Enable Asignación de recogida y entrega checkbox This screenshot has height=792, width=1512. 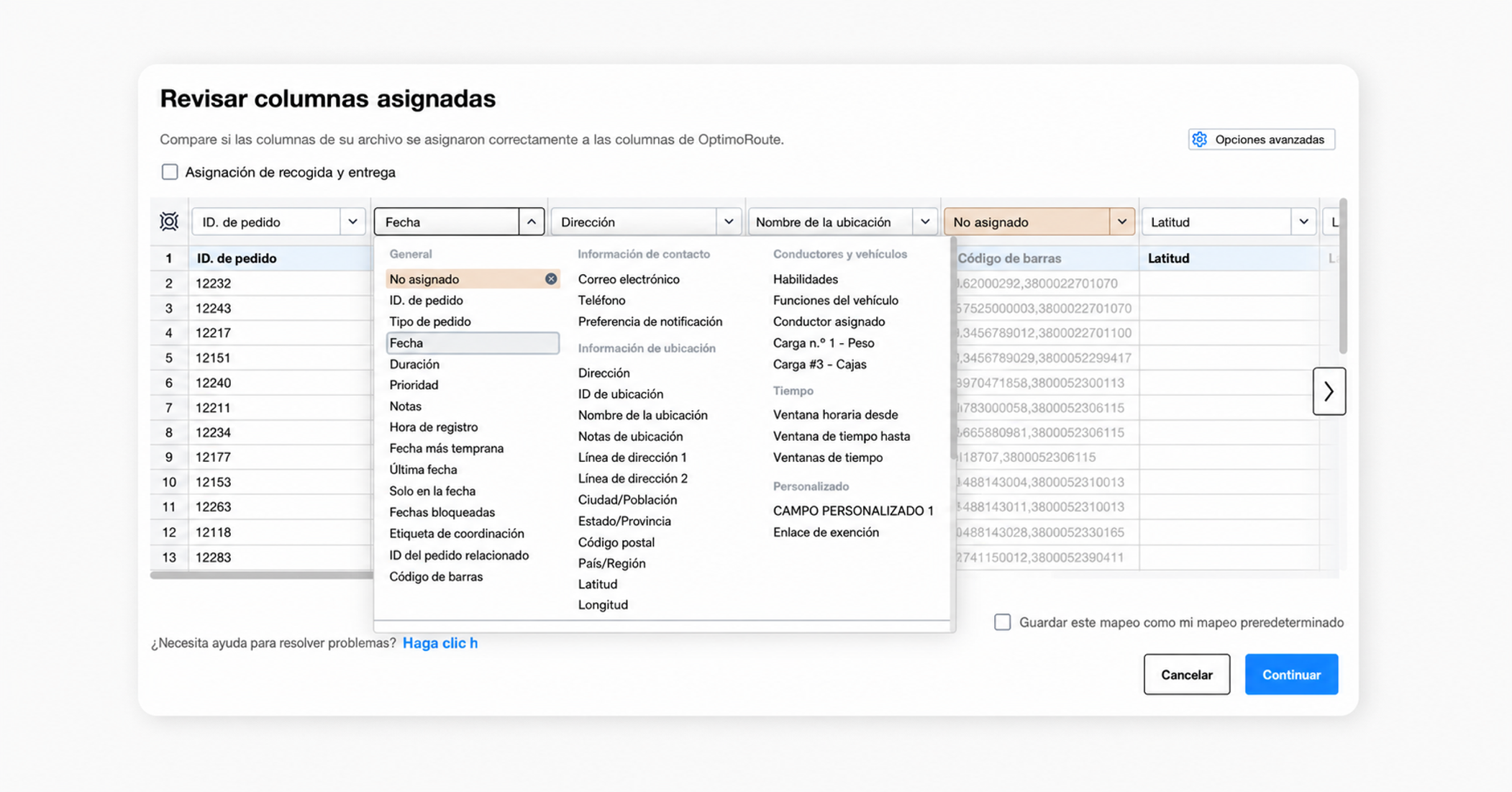coord(170,172)
